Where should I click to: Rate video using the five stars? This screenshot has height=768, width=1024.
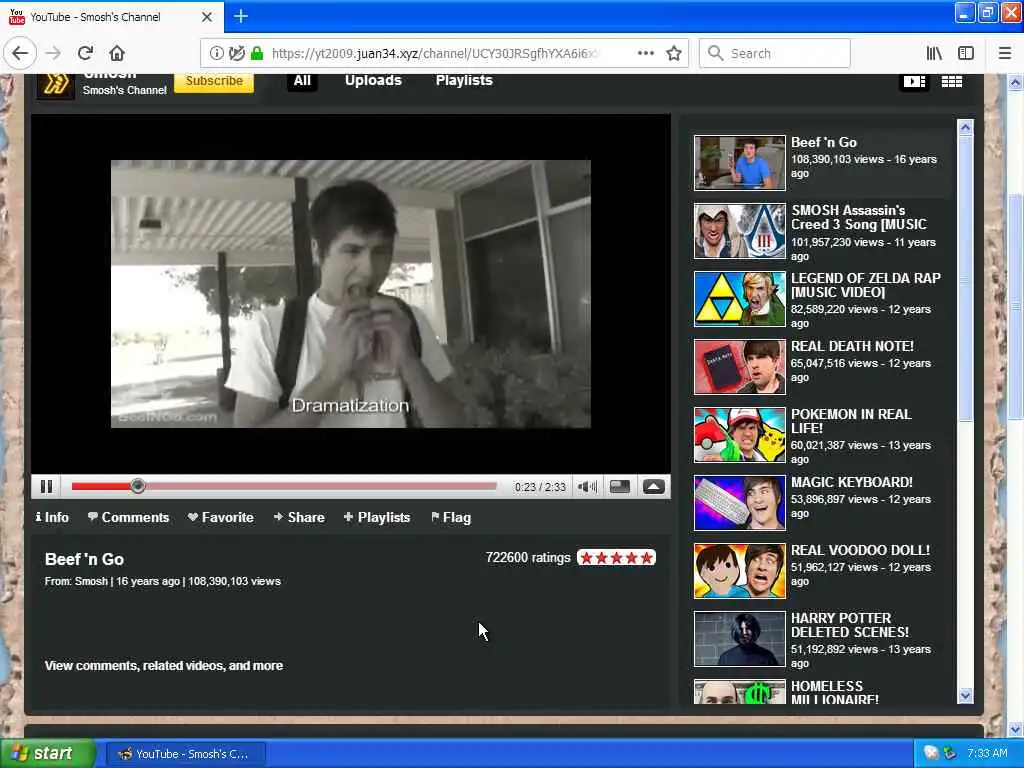(616, 558)
